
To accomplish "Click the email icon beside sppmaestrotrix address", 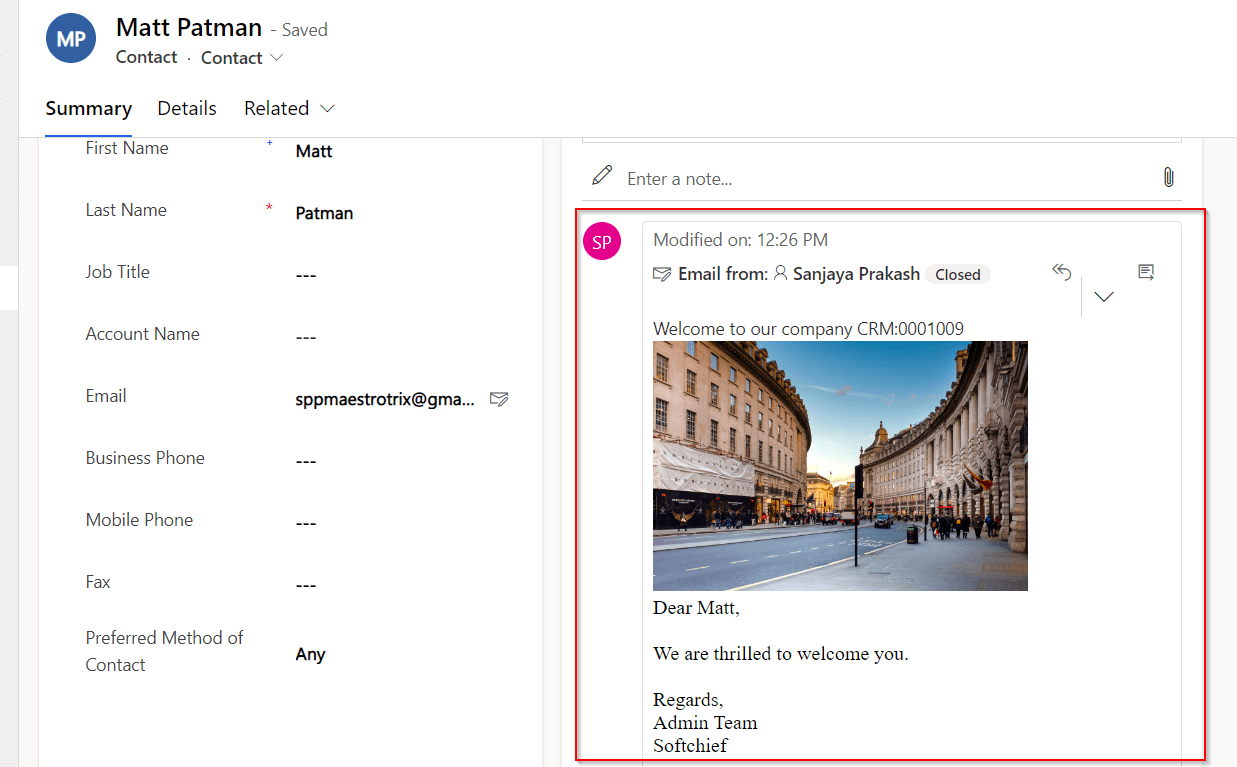I will coord(499,398).
